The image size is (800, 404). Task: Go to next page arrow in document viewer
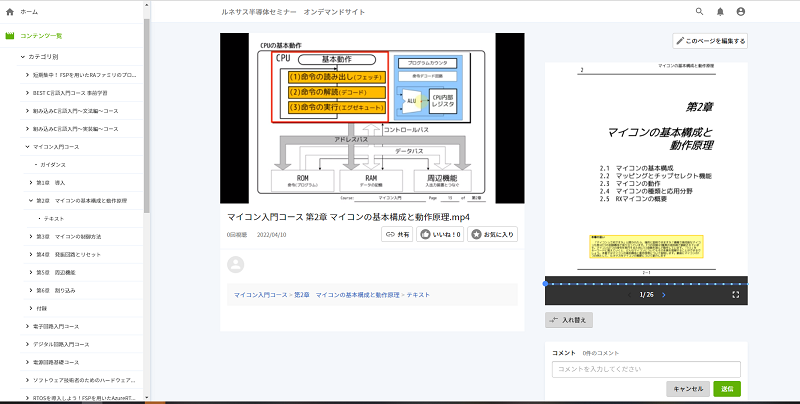tap(664, 295)
